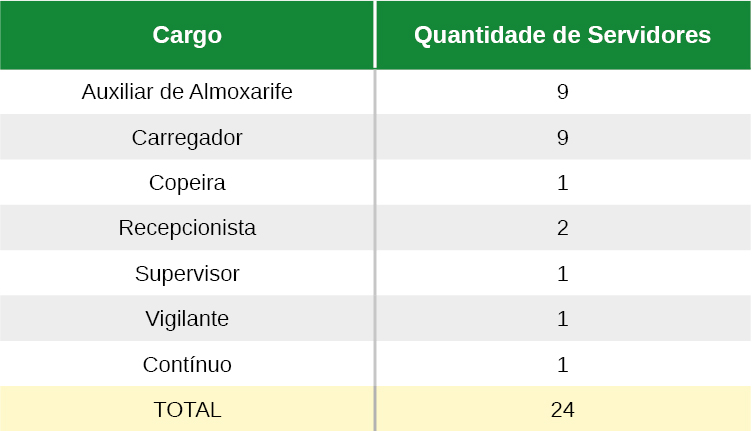Click the Contínuo cell
The height and width of the screenshot is (431, 752).
pos(187,364)
